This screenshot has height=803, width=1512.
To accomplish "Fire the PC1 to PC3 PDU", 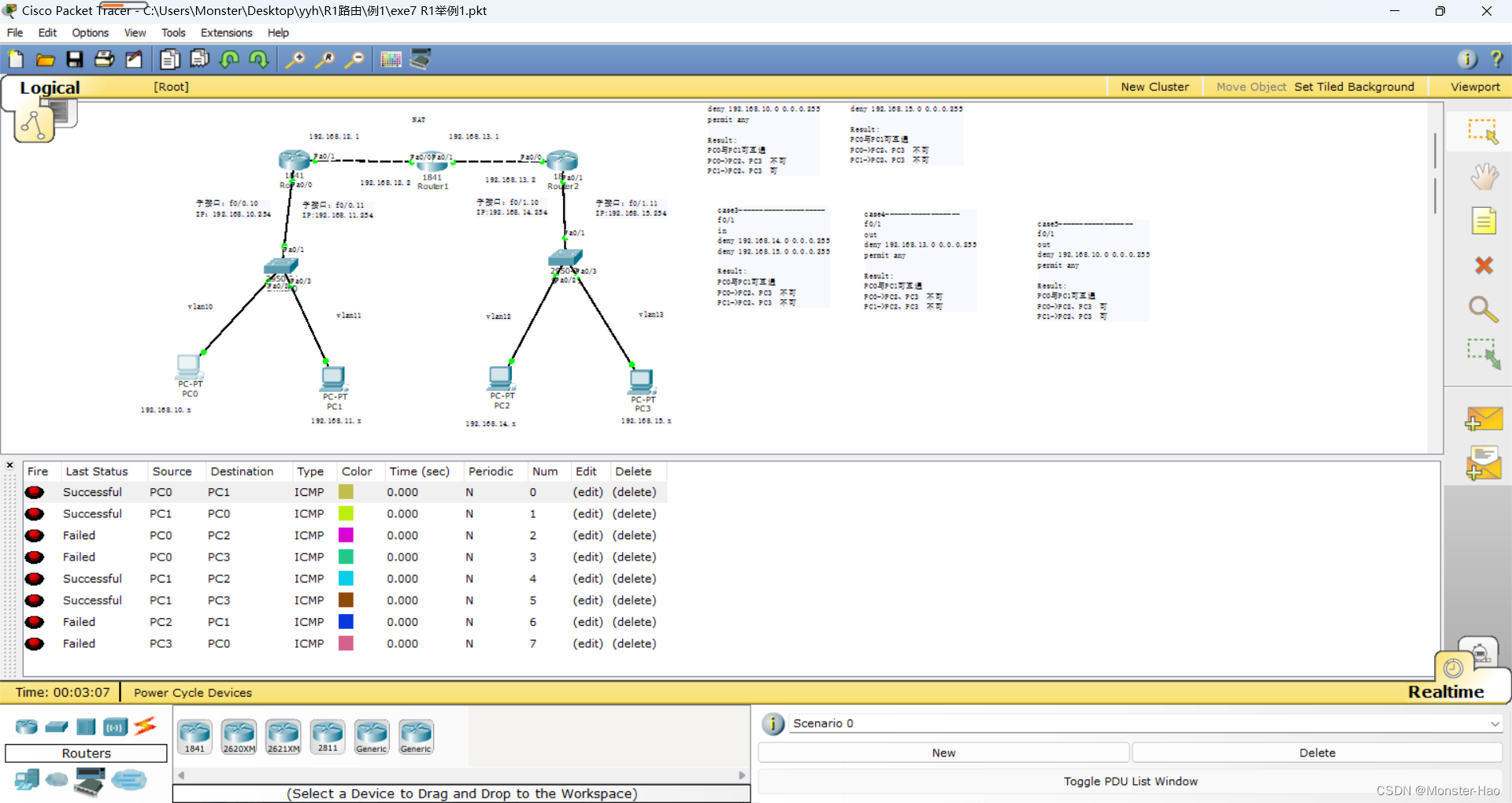I will 34,601.
